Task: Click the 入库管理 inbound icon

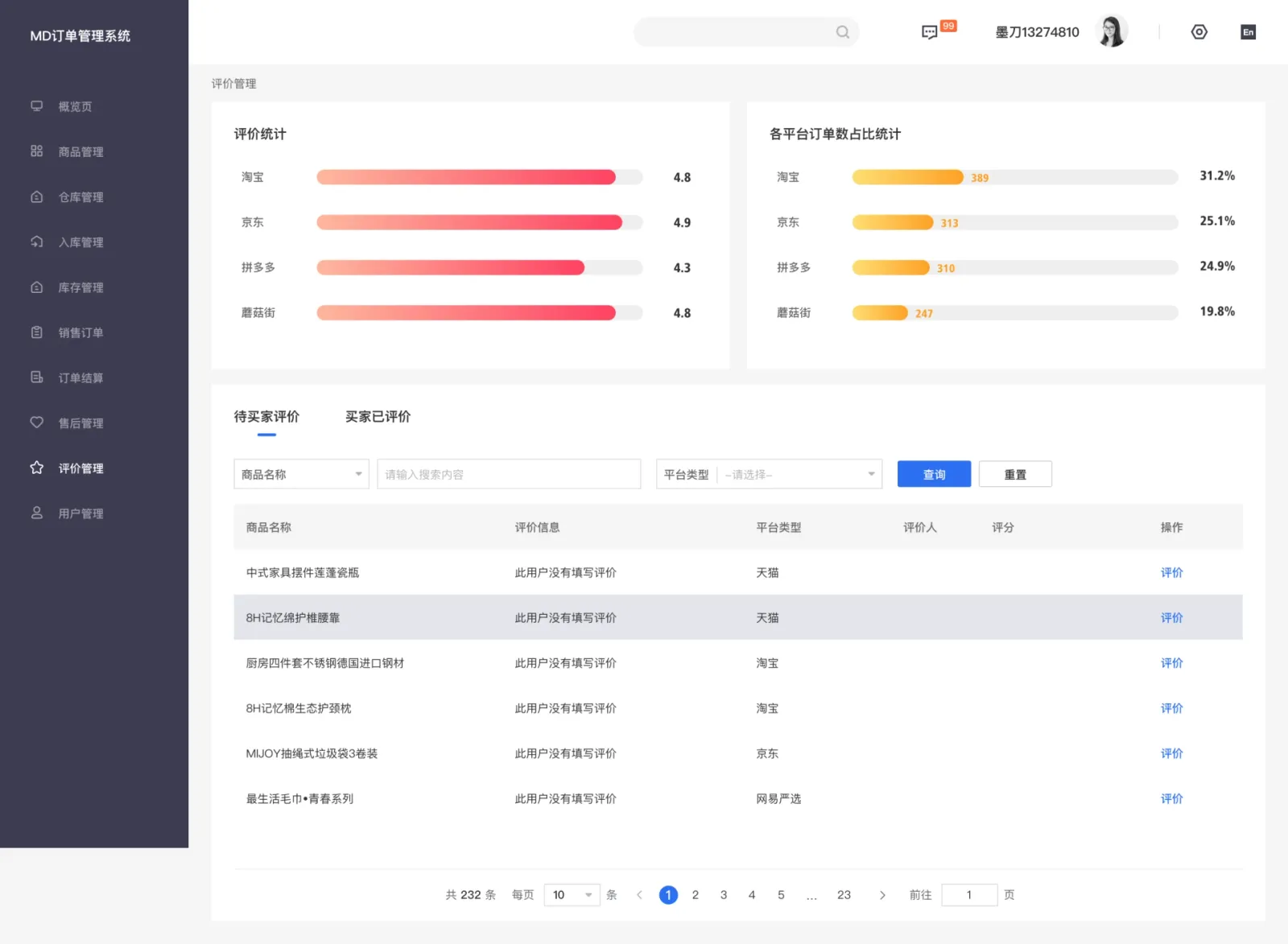Action: [x=36, y=241]
